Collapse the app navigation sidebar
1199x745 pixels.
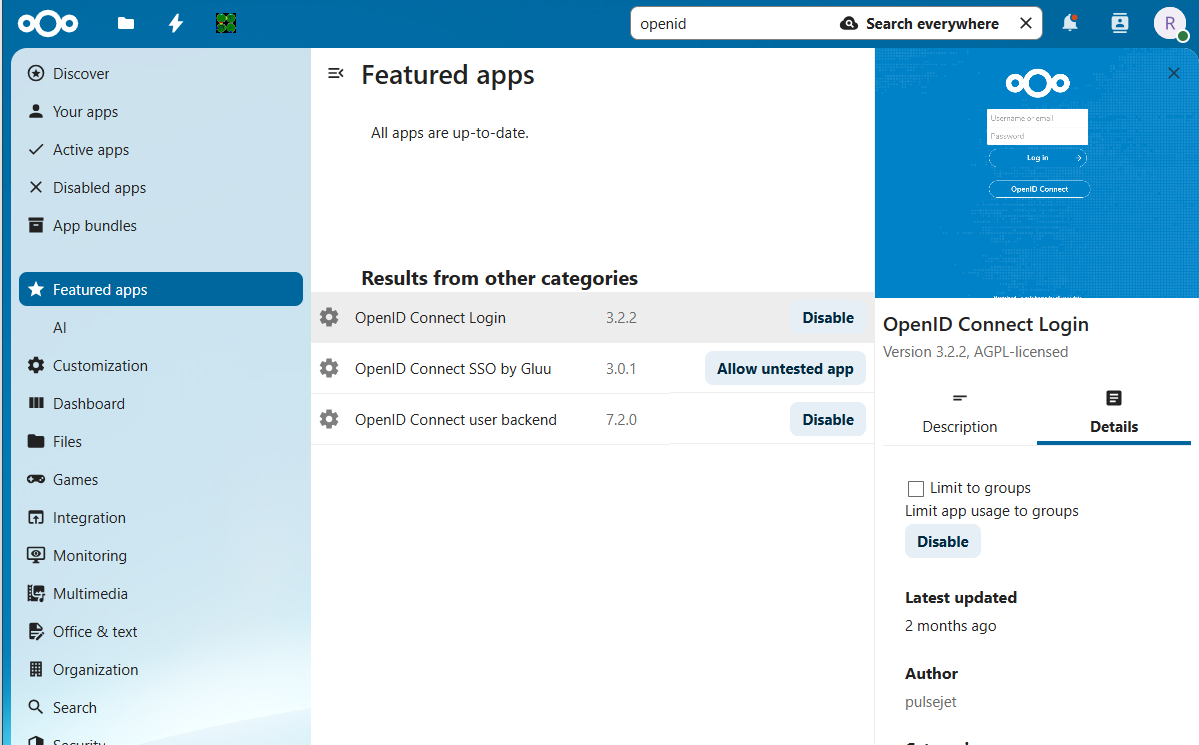[336, 73]
